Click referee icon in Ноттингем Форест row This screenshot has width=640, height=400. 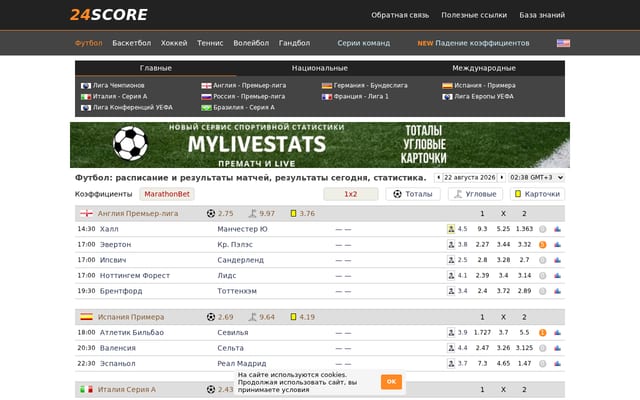pos(451,276)
